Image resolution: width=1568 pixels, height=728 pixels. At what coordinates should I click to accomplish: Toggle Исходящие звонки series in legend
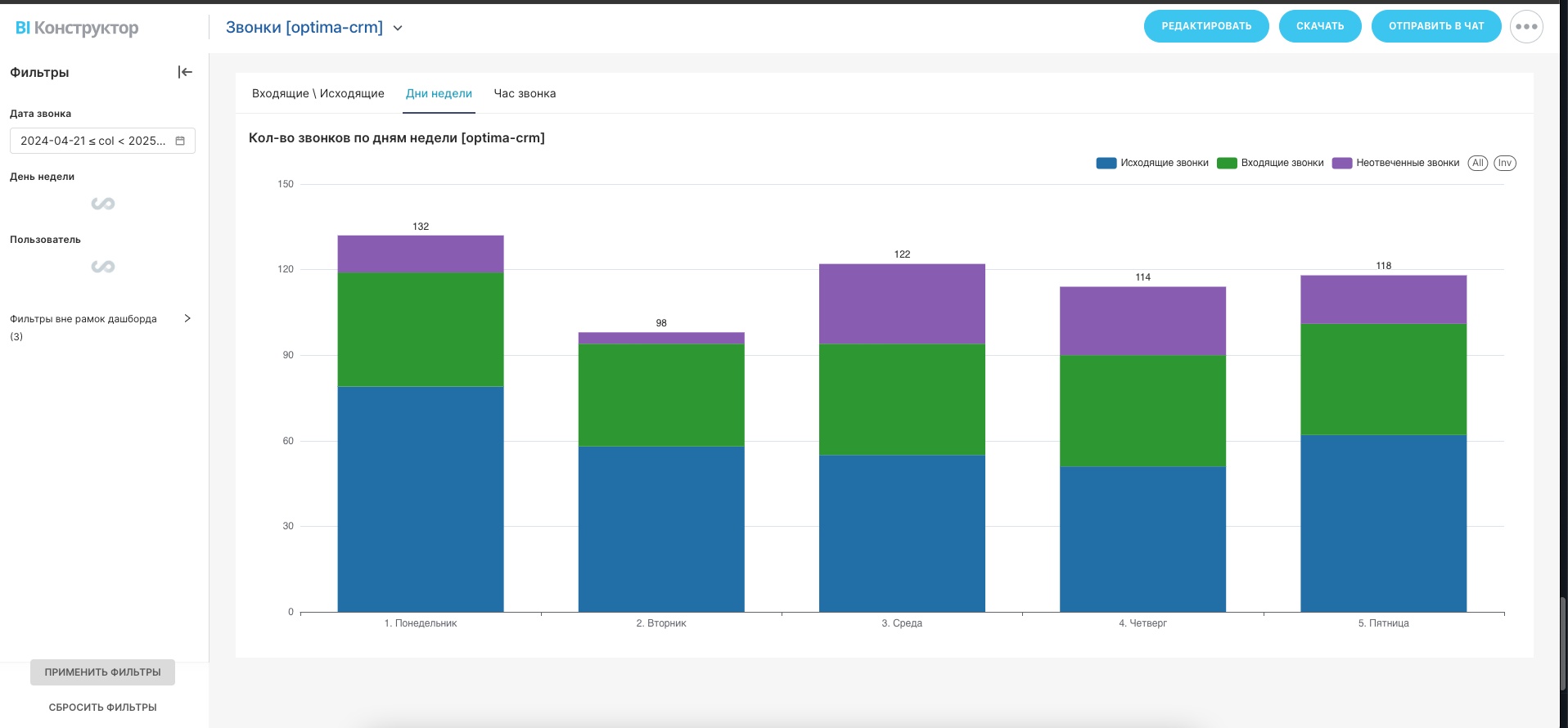pos(1152,163)
